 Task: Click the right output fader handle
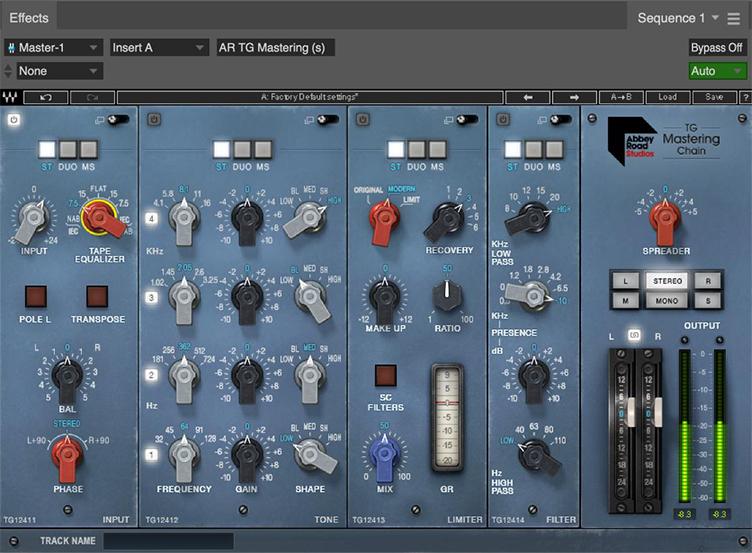(658, 412)
